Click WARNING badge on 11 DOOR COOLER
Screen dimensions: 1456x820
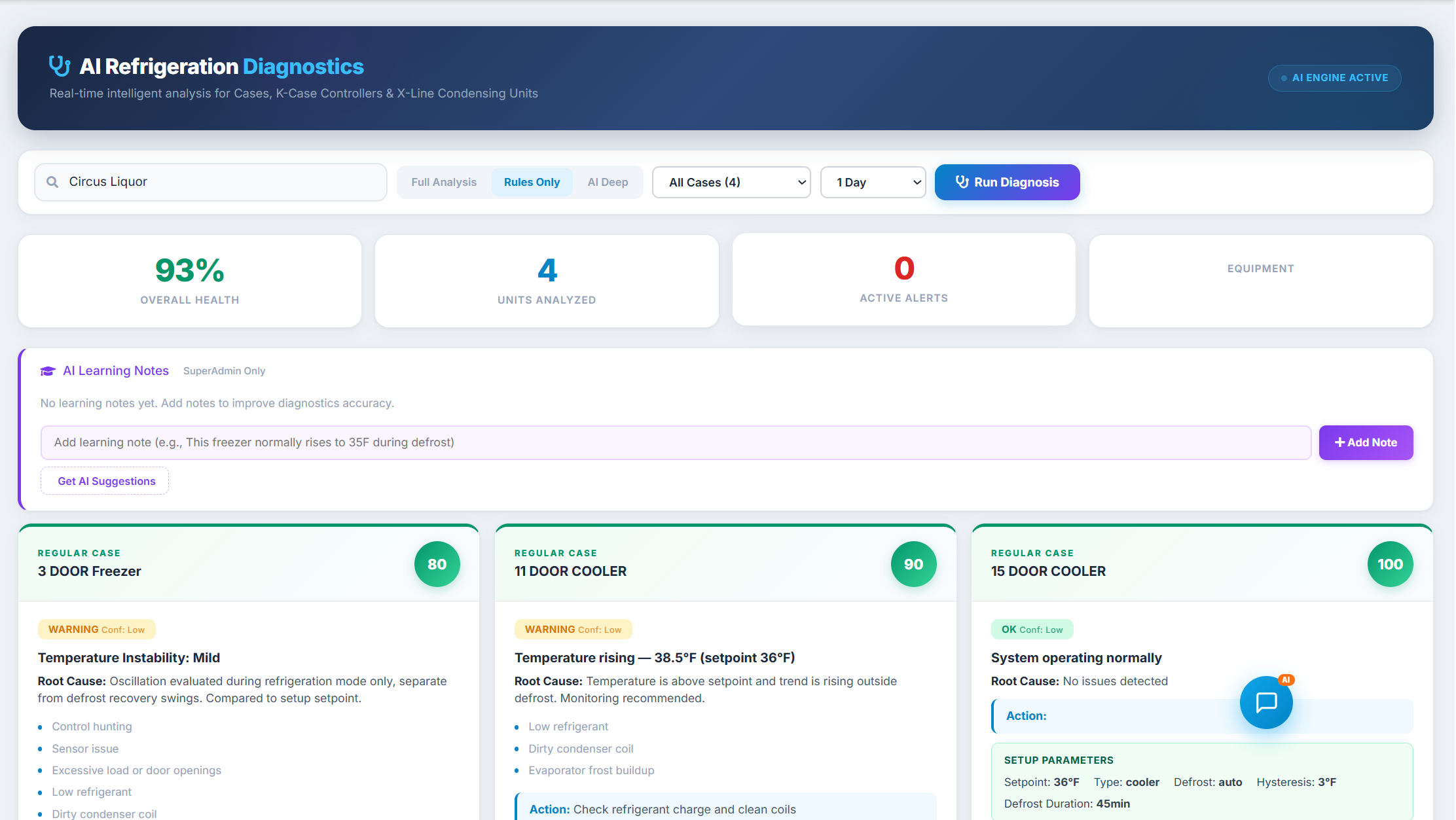tap(573, 630)
